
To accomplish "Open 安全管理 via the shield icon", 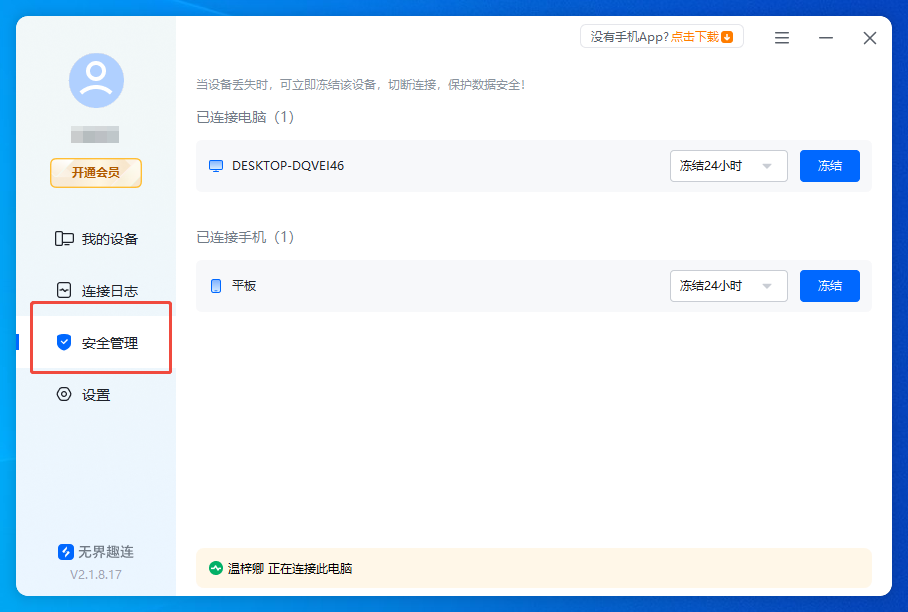I will coord(64,342).
